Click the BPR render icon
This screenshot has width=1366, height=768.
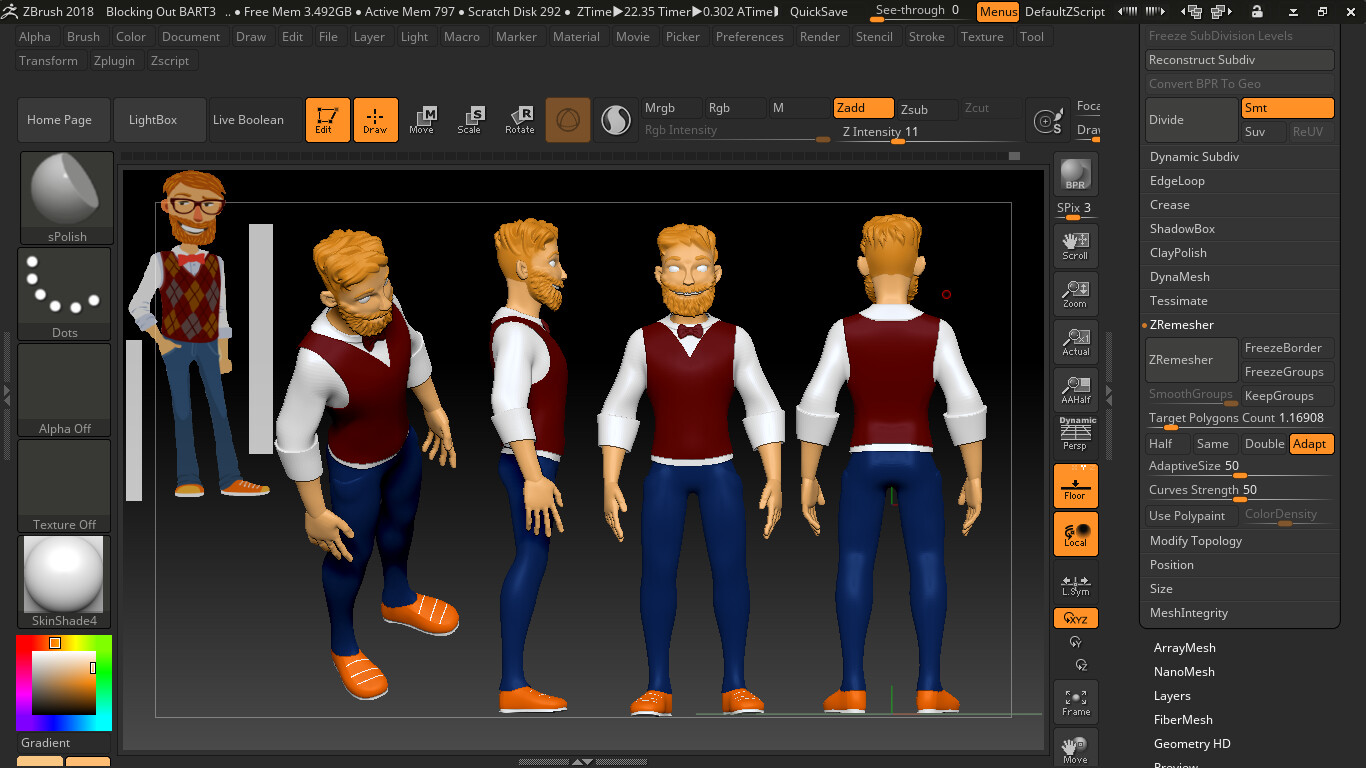tap(1075, 174)
